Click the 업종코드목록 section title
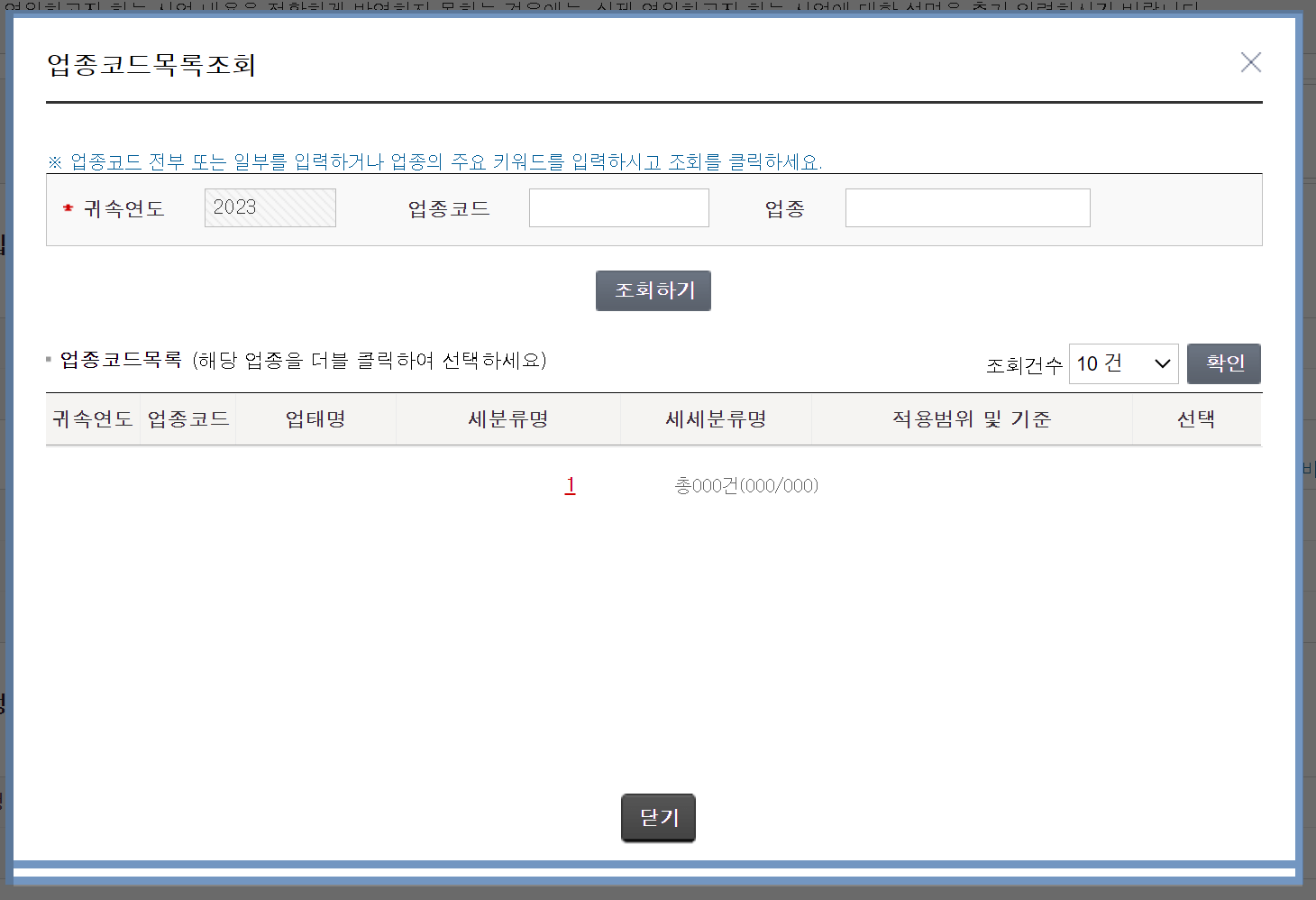 121,360
